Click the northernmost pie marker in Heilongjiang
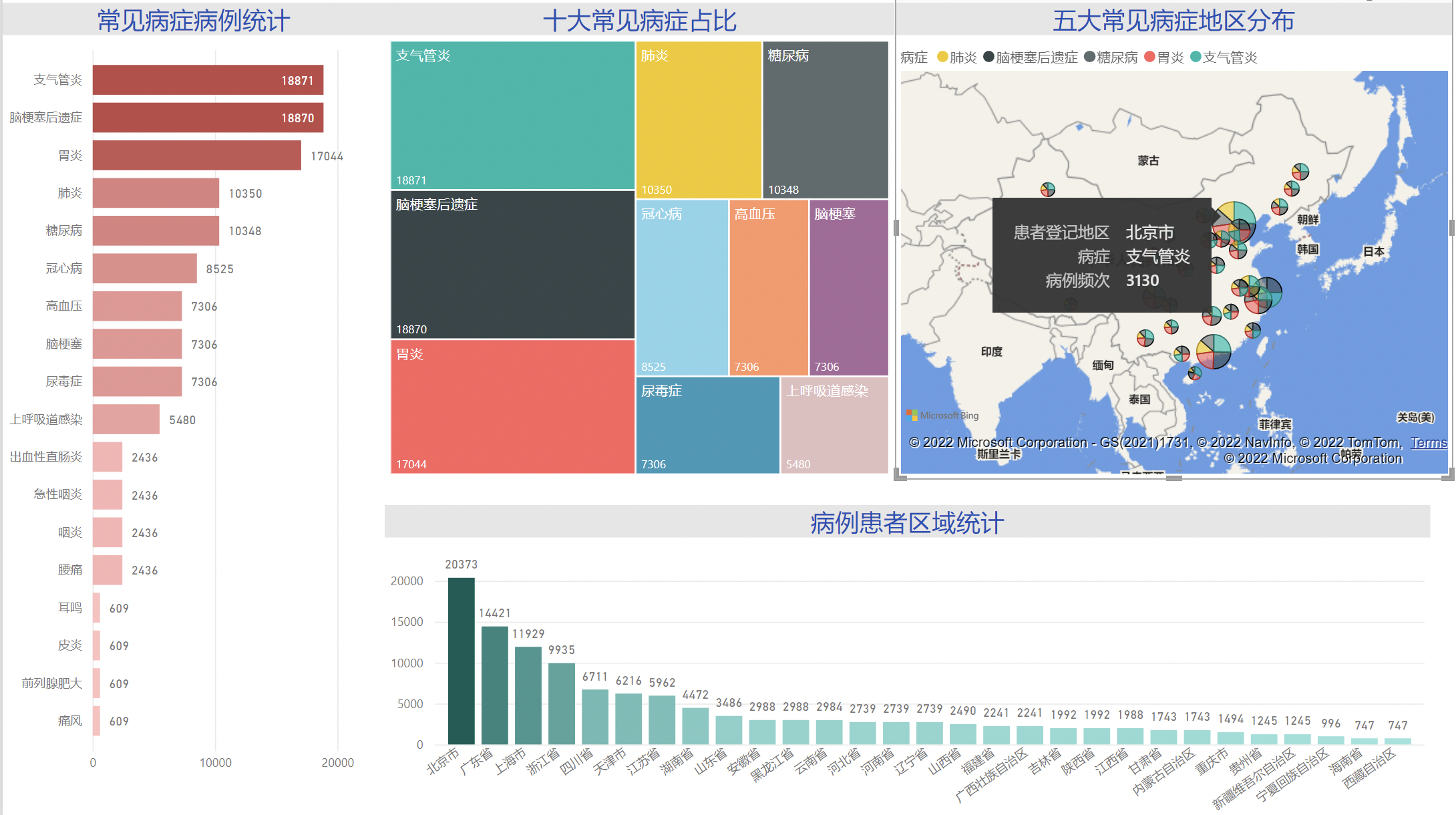The image size is (1456, 815). (x=1300, y=172)
